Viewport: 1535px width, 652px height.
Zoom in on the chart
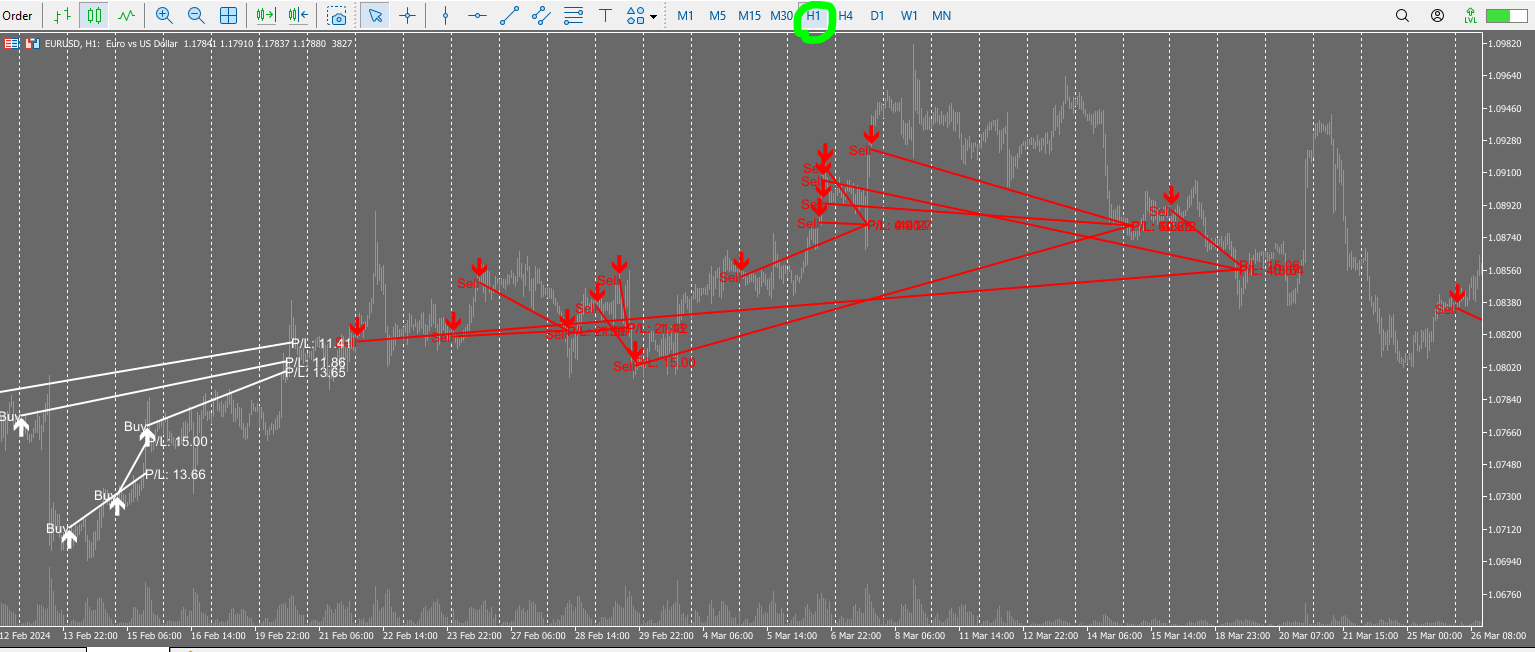[x=162, y=16]
